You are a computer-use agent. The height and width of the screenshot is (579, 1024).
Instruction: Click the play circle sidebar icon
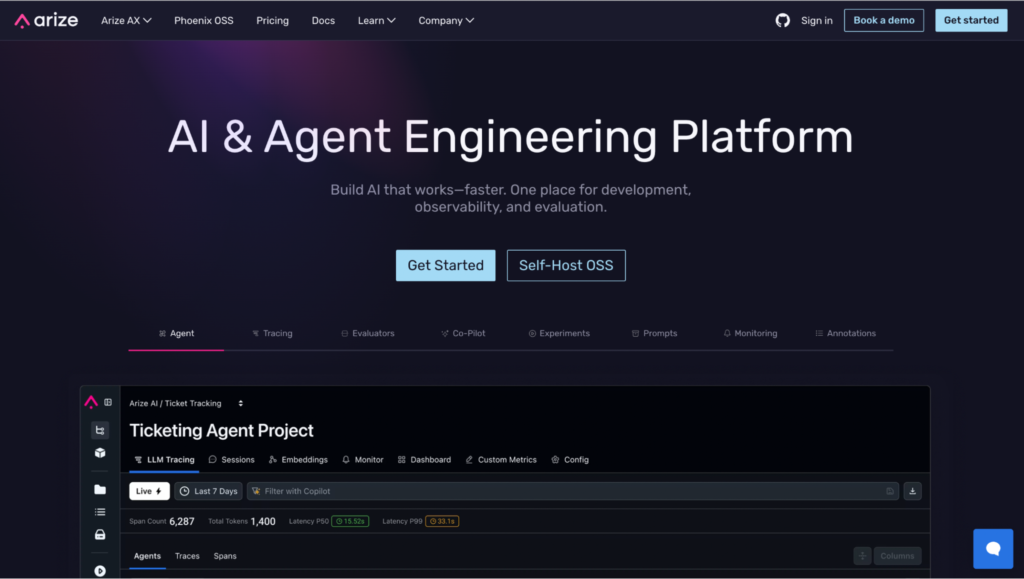[100, 571]
